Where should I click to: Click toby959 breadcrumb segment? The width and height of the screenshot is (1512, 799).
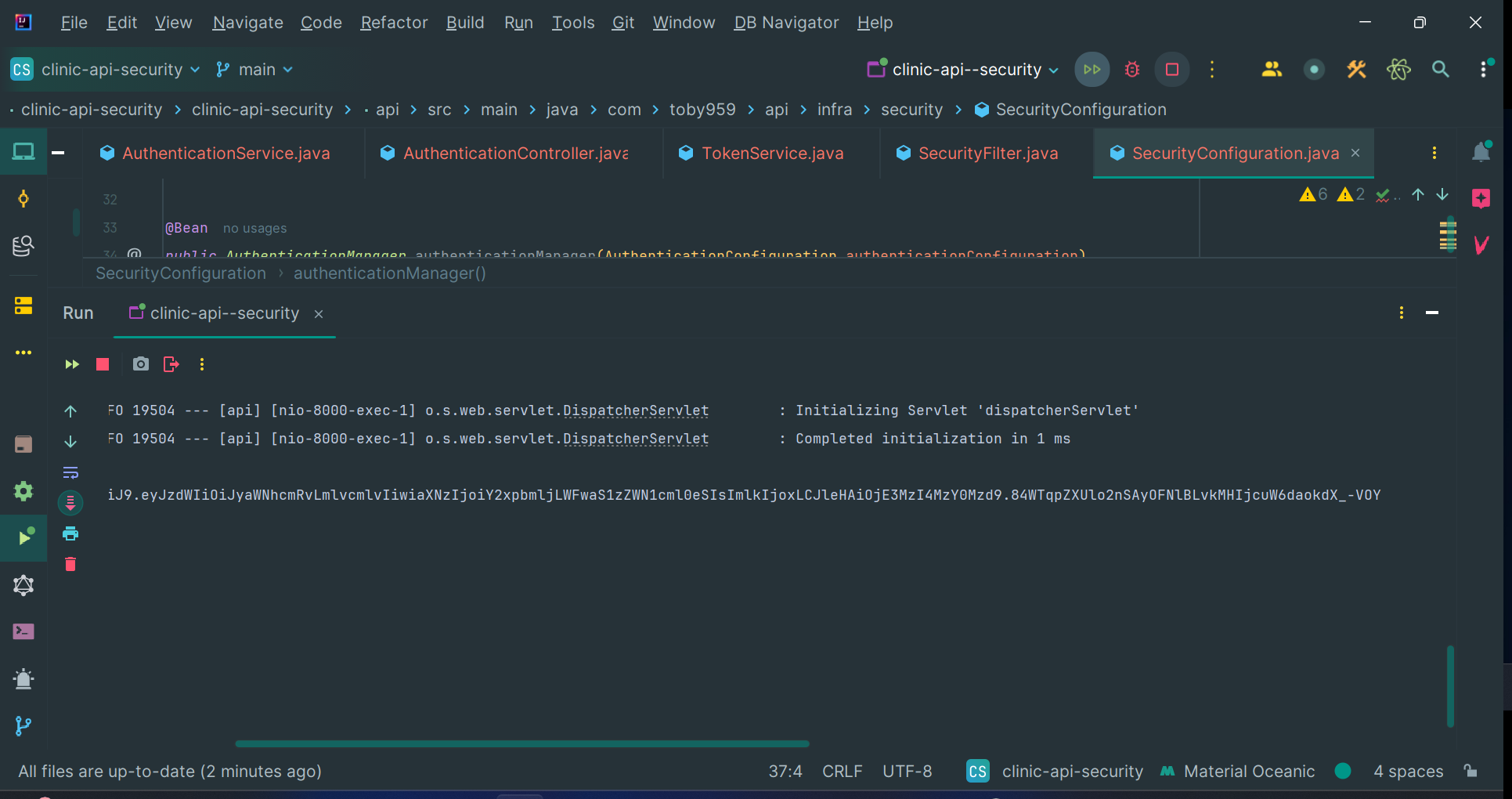[x=702, y=110]
